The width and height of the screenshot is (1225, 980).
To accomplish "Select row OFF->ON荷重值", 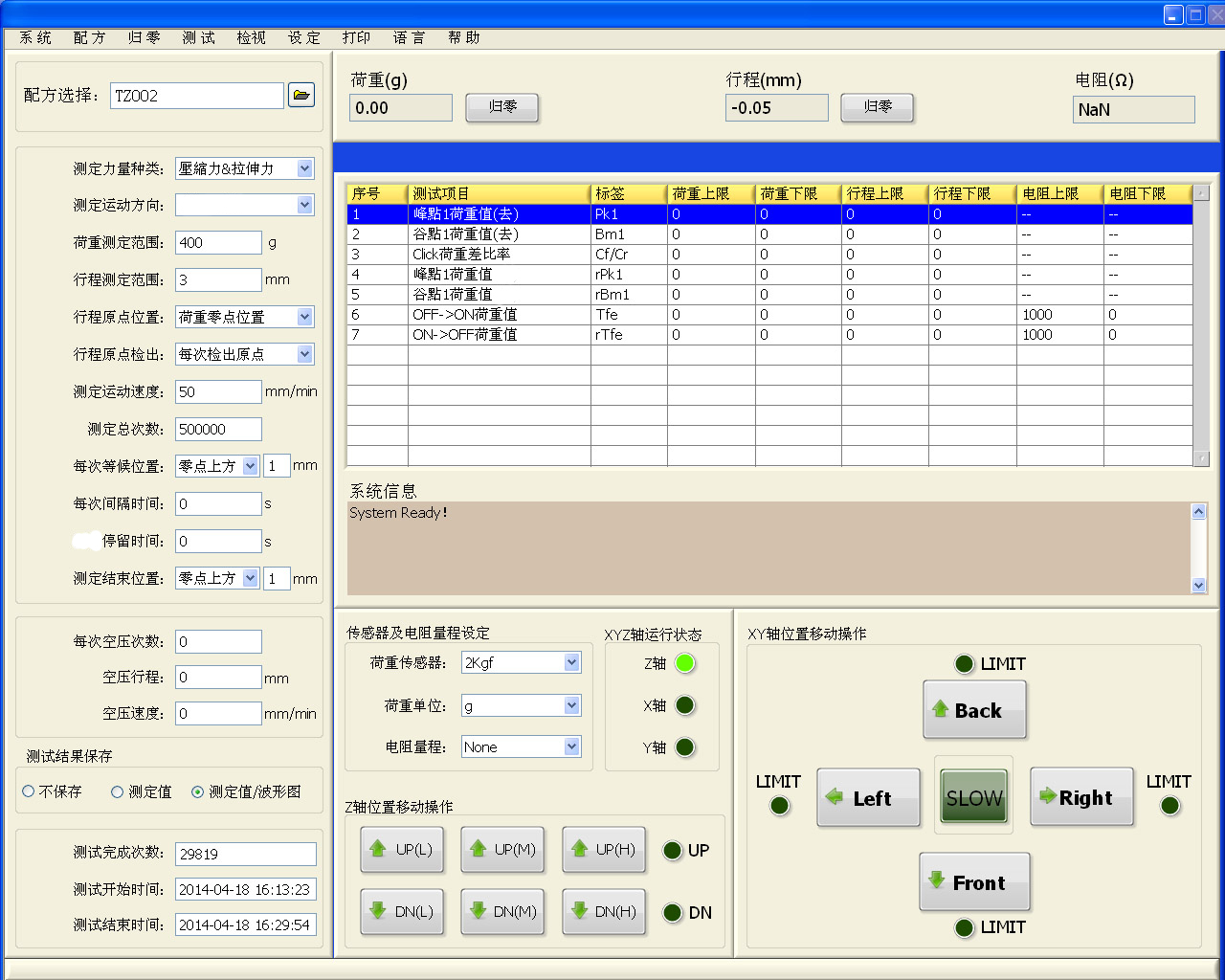I will 769,315.
